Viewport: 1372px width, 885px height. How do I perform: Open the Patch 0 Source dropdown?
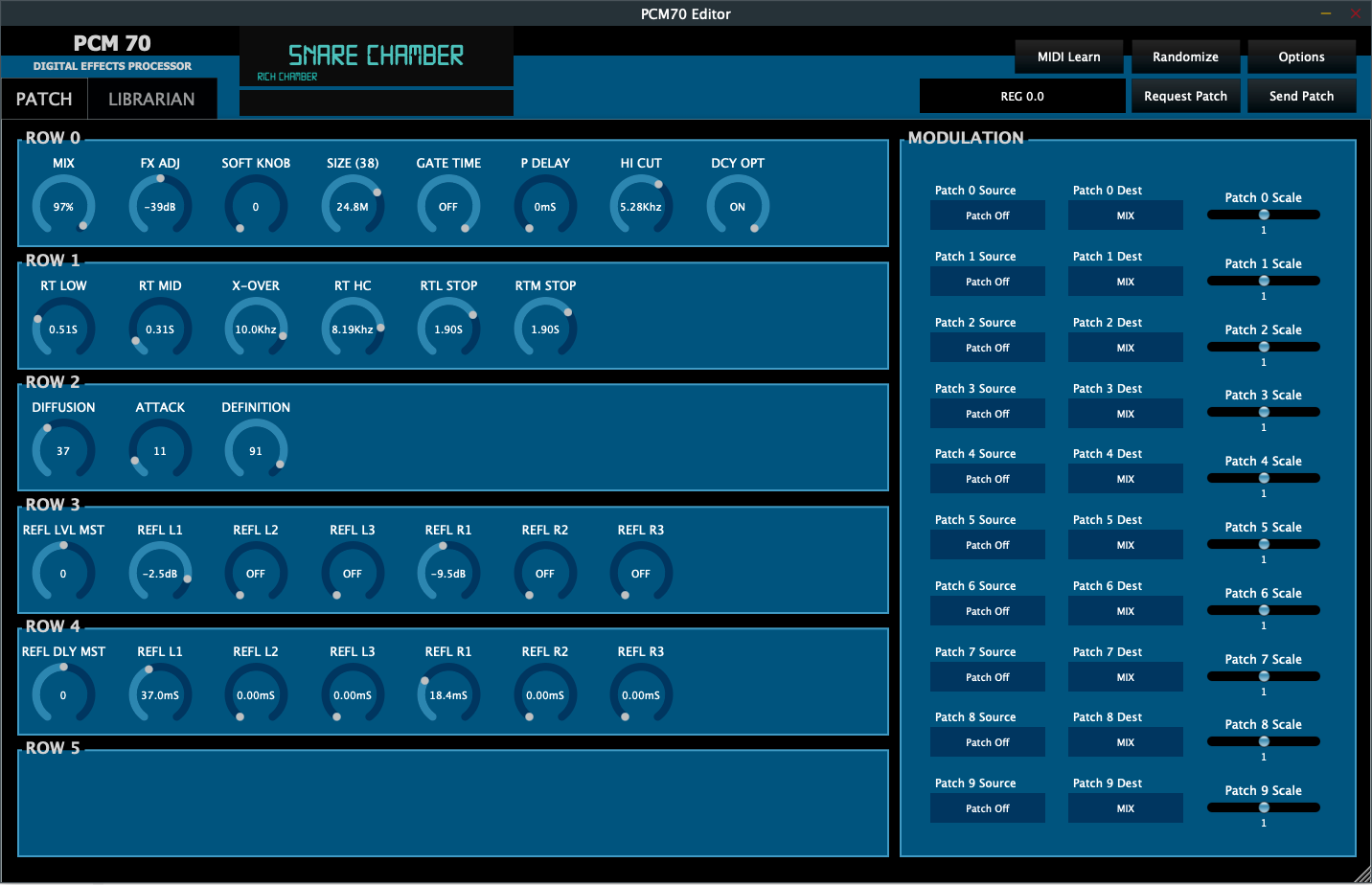pyautogui.click(x=988, y=216)
